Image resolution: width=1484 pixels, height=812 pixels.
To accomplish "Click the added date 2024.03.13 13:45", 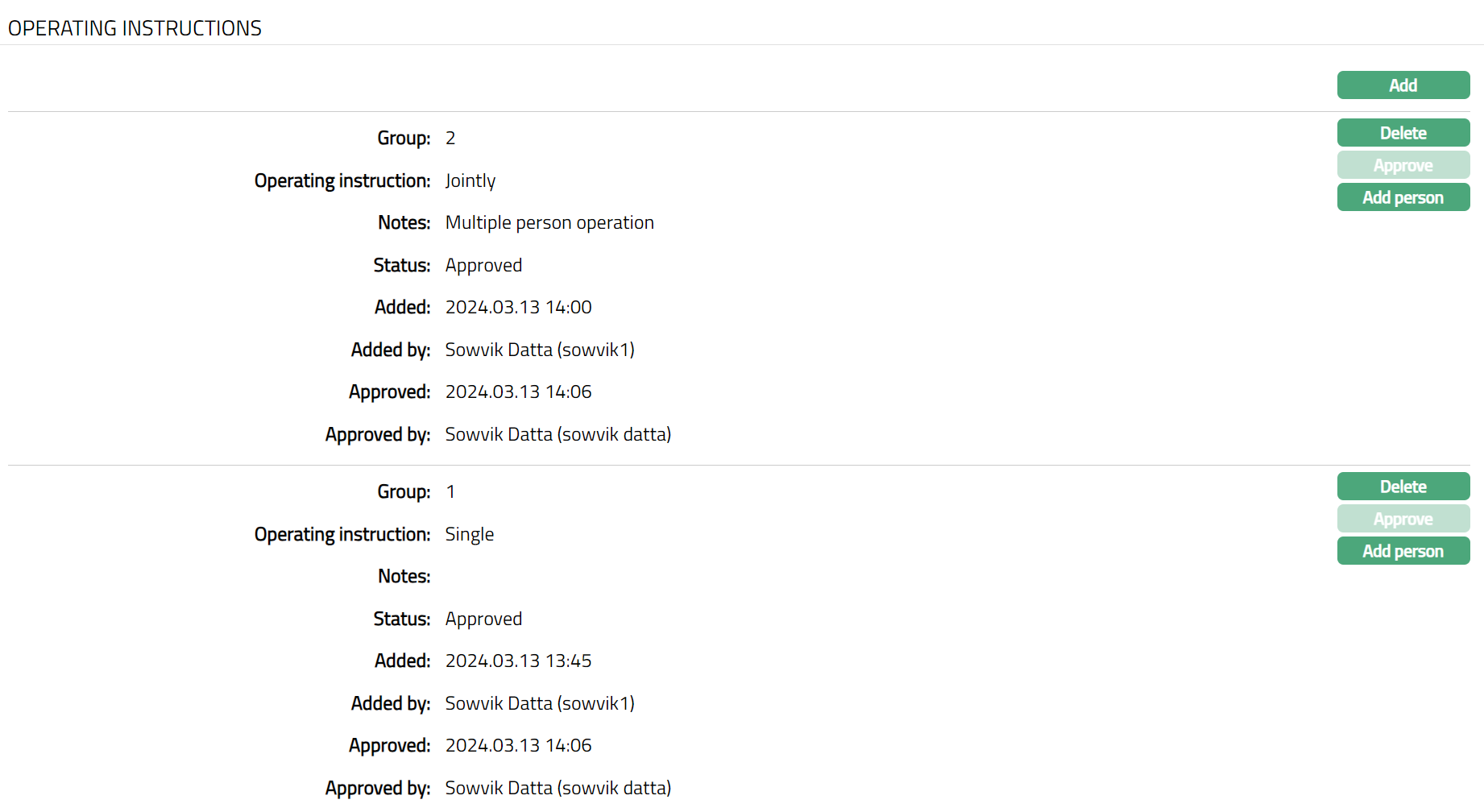I will click(518, 661).
